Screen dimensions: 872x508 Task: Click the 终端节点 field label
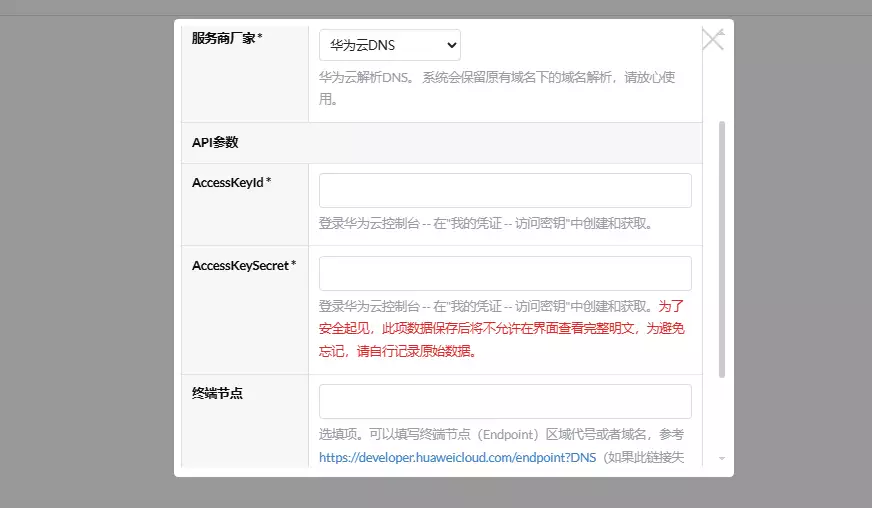[217, 393]
